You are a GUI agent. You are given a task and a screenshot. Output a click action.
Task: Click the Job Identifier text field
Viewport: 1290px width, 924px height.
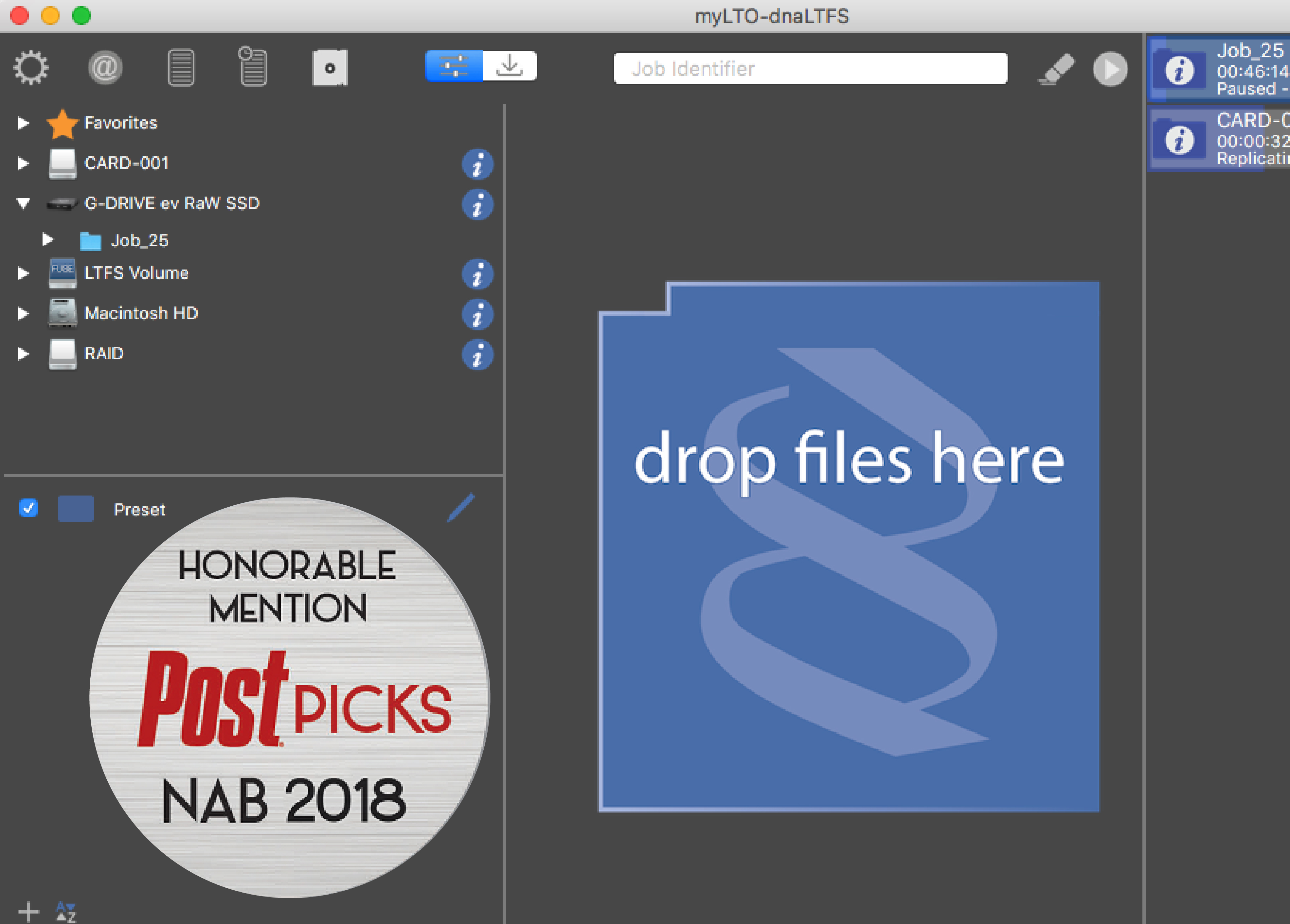tap(810, 69)
